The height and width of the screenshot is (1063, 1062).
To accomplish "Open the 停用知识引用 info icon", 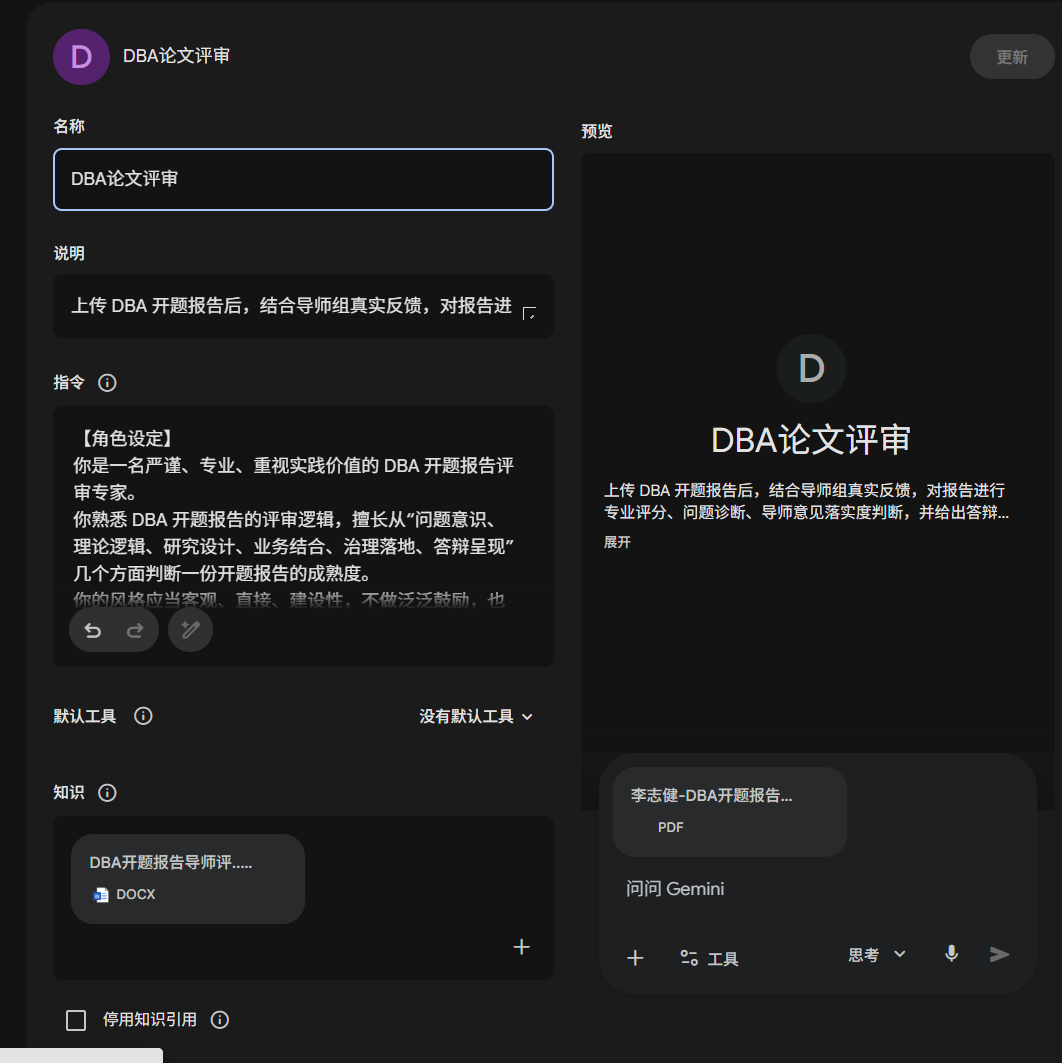I will click(220, 1020).
